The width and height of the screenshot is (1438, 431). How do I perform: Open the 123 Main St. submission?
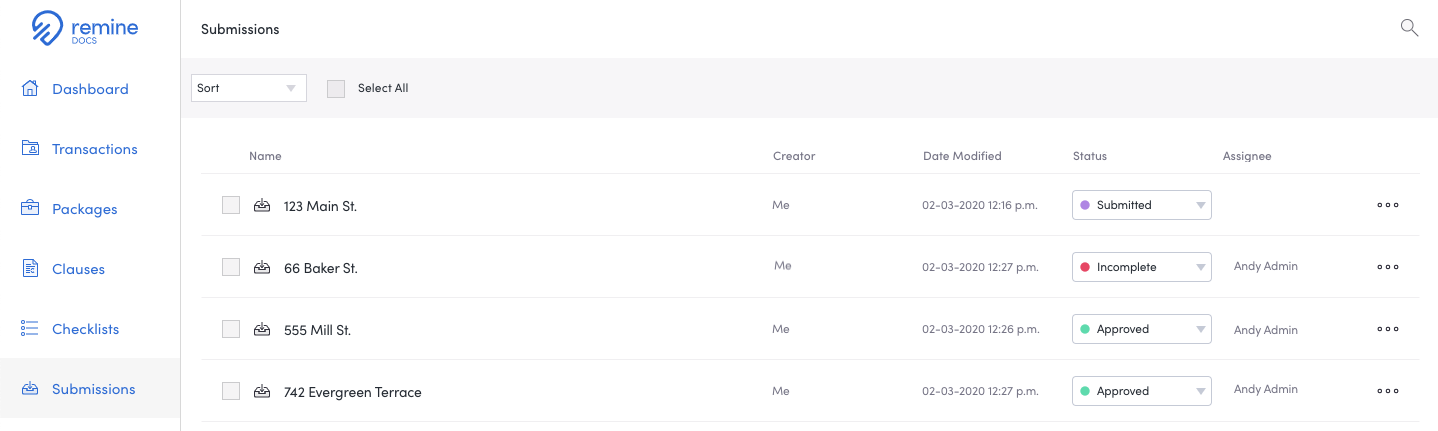tap(320, 206)
